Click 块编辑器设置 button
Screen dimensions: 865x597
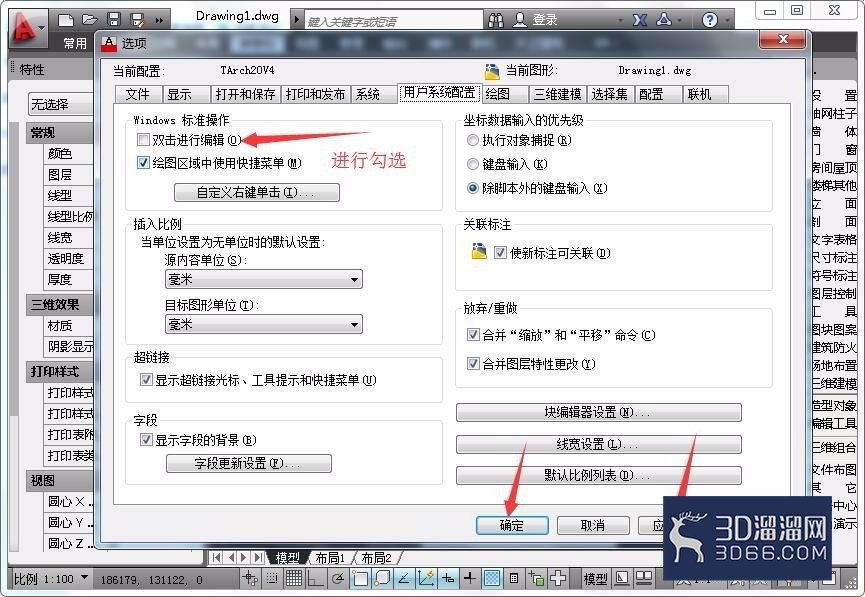(x=599, y=412)
